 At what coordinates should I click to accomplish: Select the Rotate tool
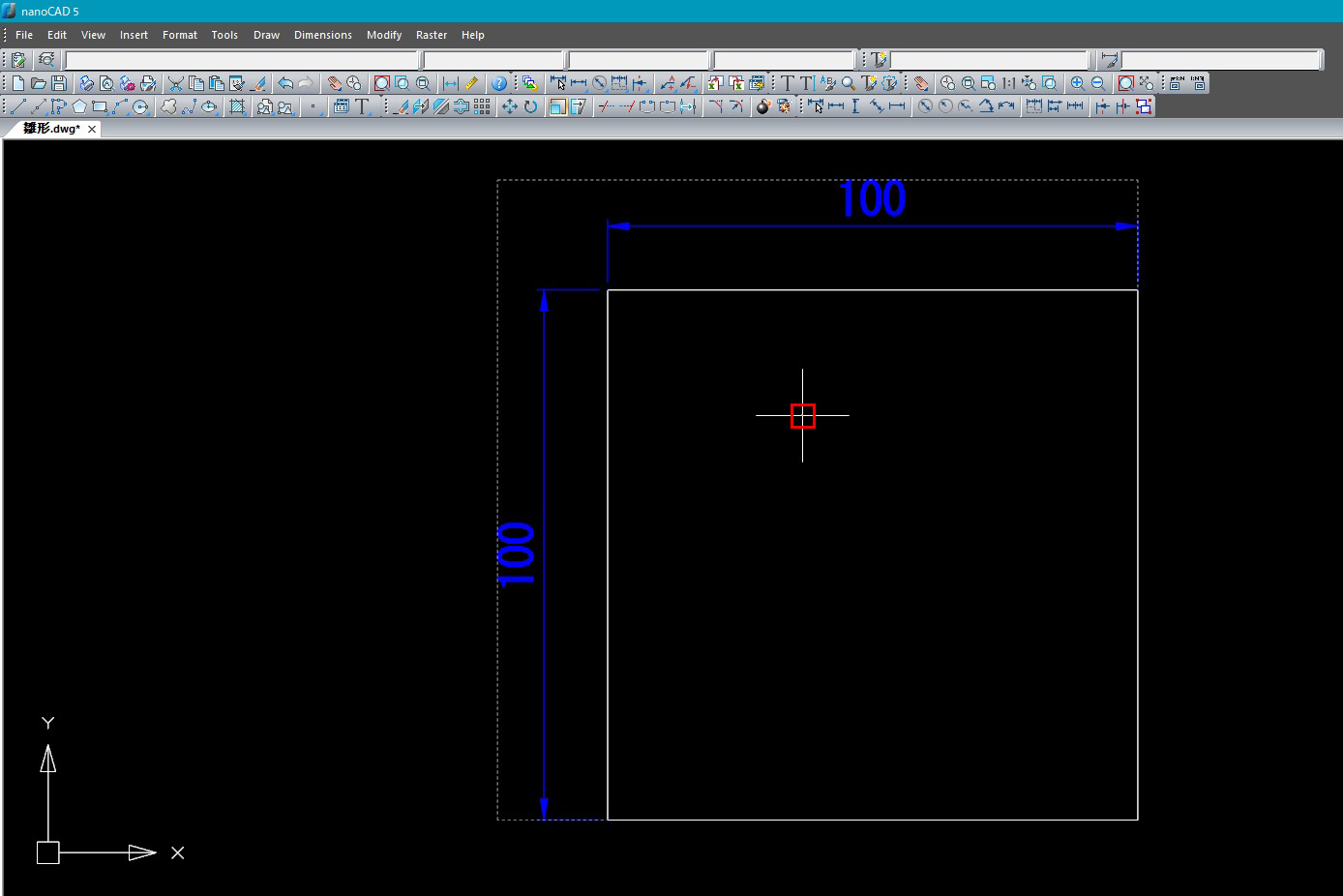click(x=530, y=106)
